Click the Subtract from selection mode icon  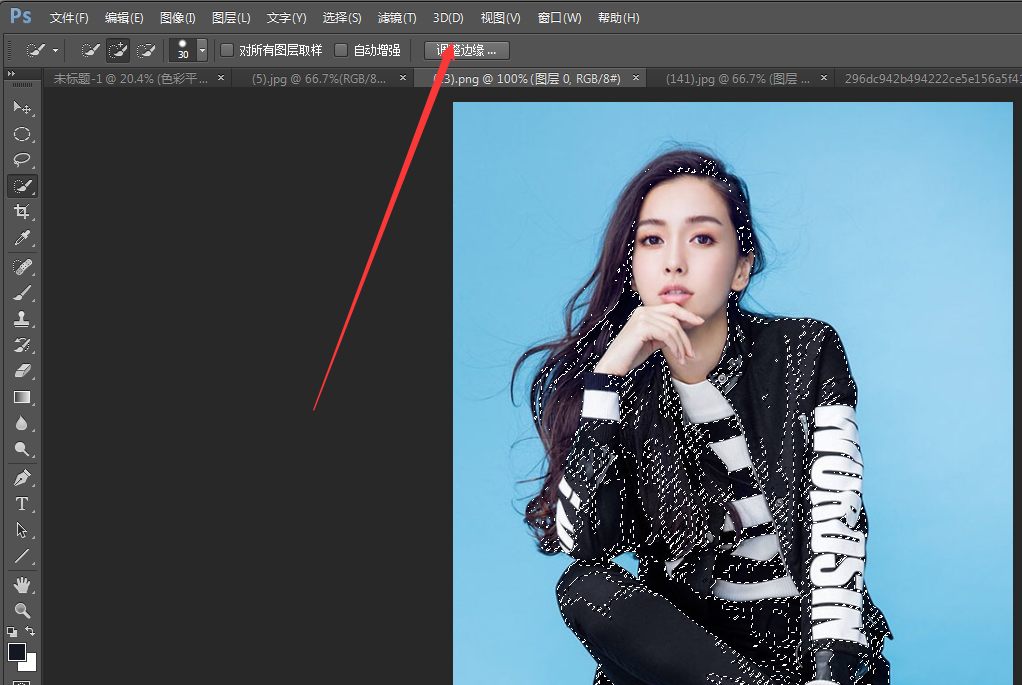146,50
